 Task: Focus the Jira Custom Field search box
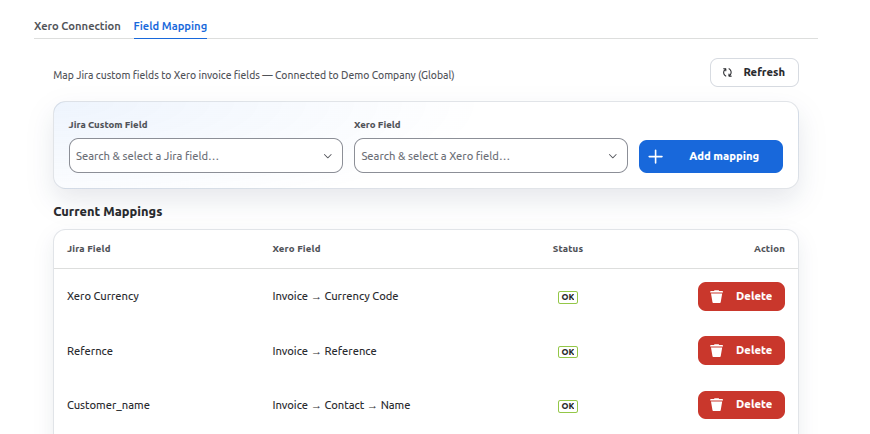[206, 156]
